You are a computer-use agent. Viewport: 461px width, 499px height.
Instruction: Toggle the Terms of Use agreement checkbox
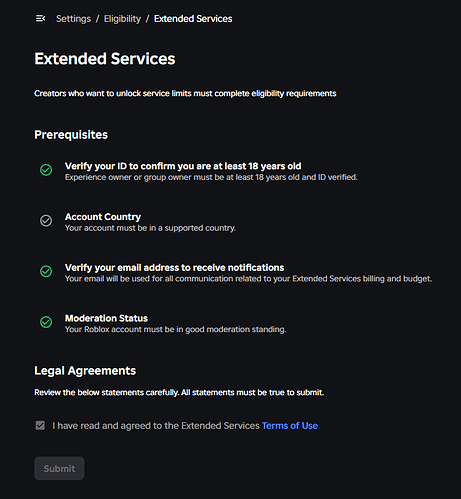pos(40,425)
